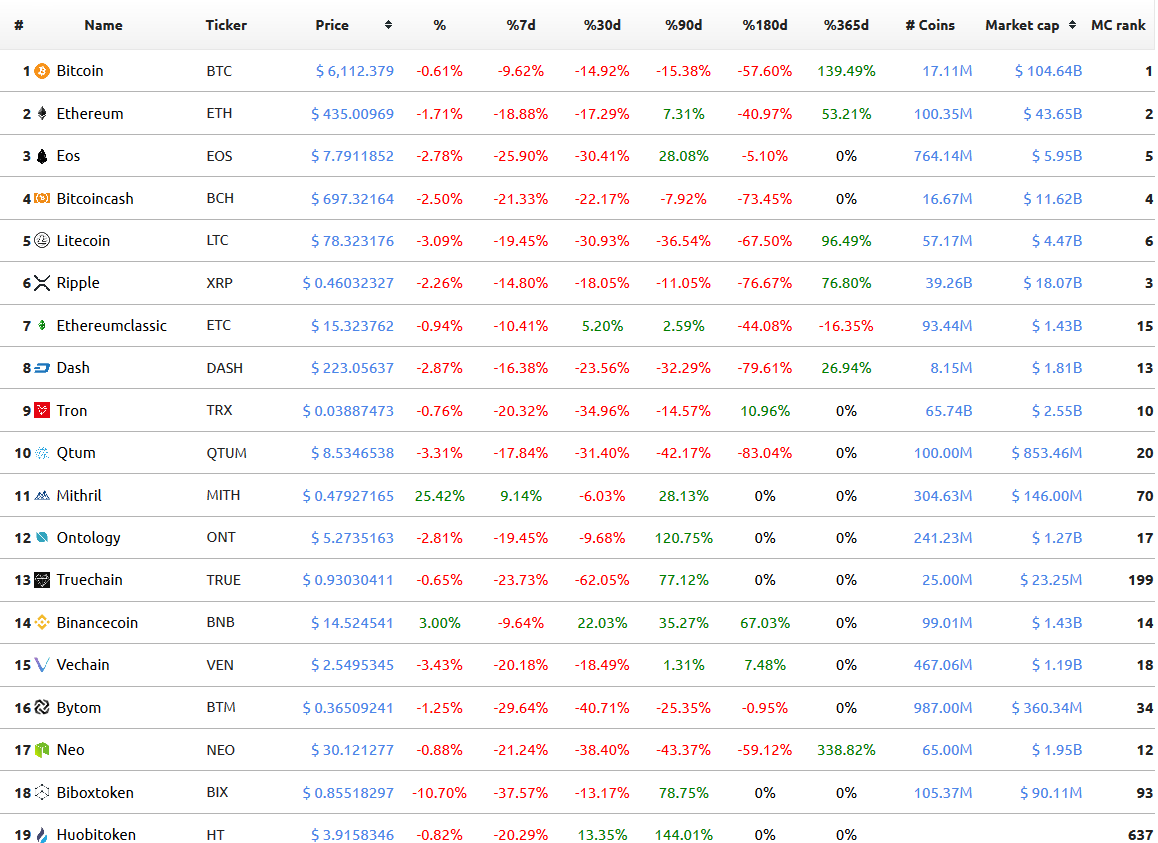
Task: Select the MC rank column header
Action: coord(1118,25)
